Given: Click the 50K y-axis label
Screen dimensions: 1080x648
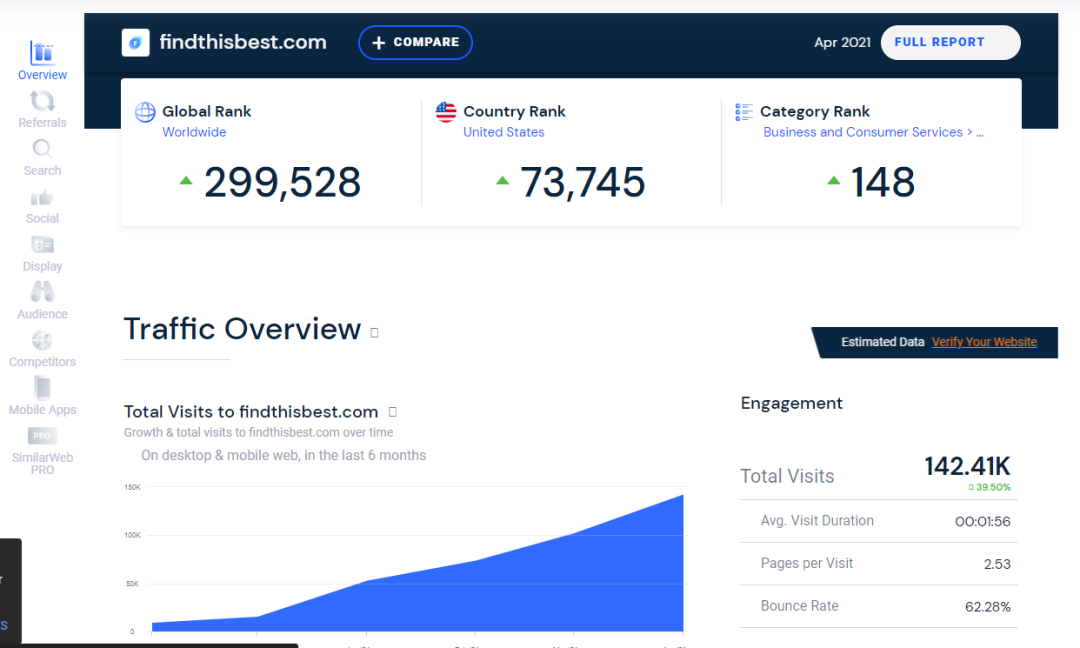Looking at the screenshot, I should point(132,583).
